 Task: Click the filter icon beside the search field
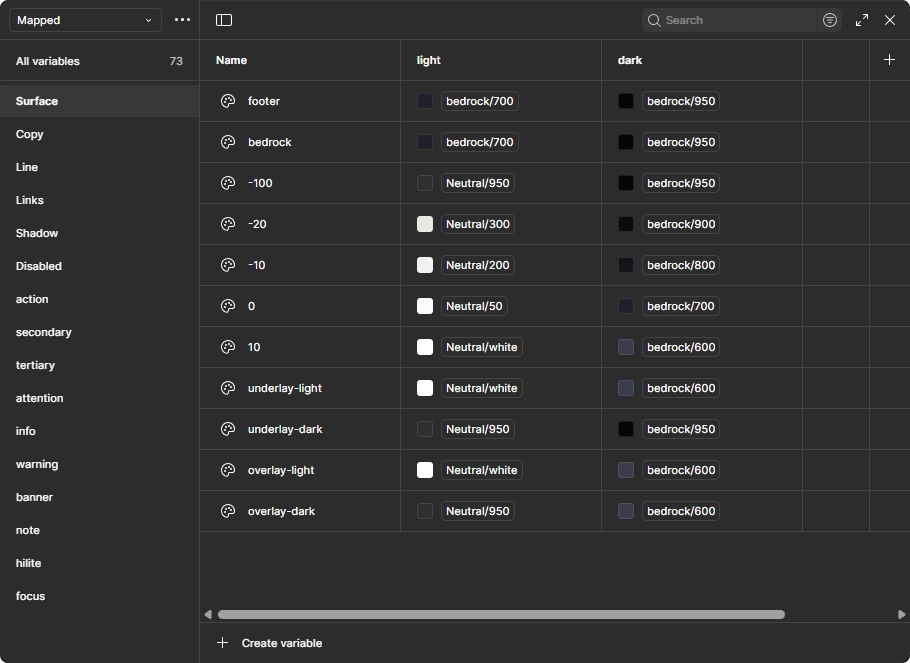[x=829, y=20]
